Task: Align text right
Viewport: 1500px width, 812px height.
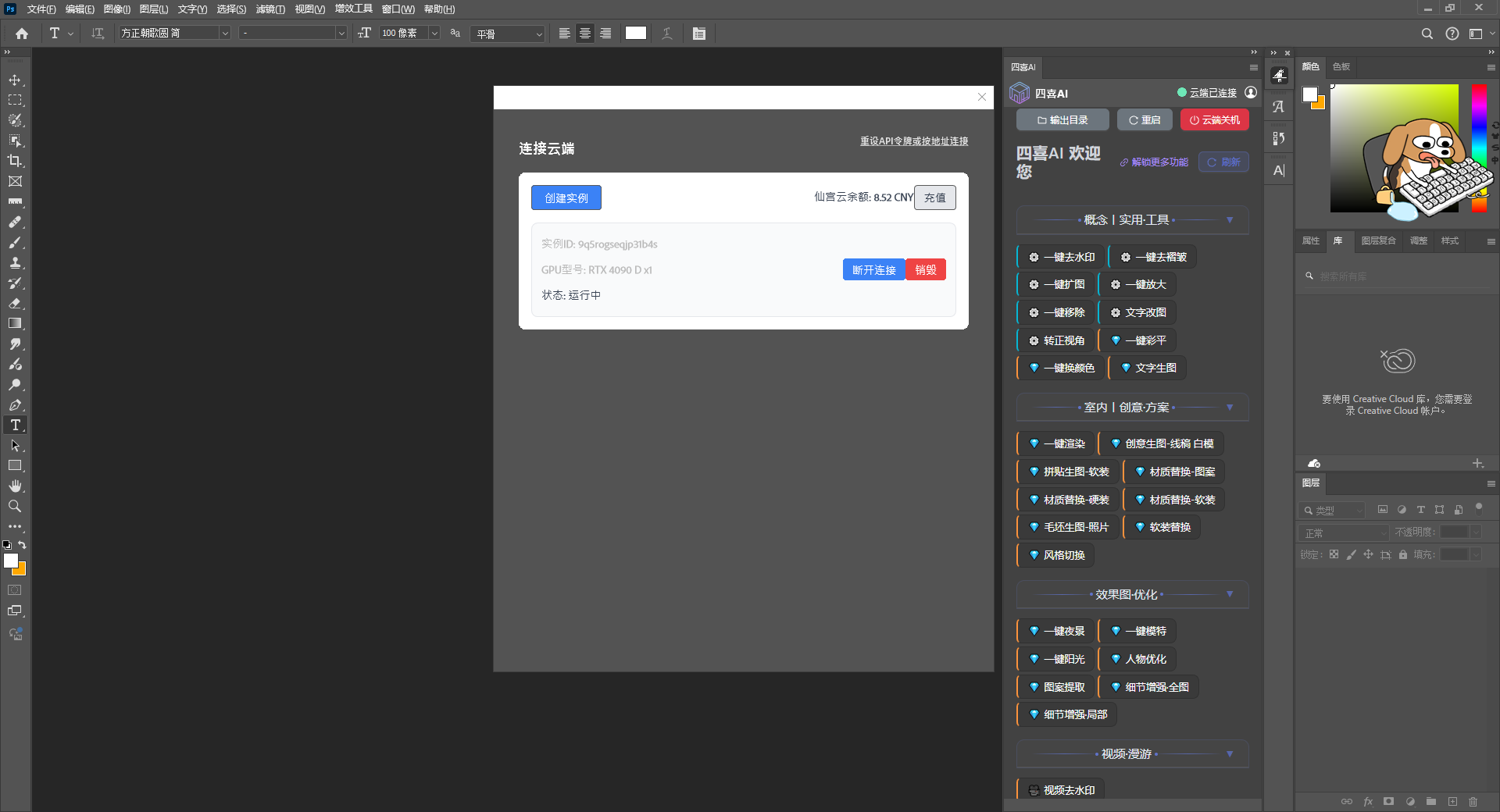Action: pos(605,34)
